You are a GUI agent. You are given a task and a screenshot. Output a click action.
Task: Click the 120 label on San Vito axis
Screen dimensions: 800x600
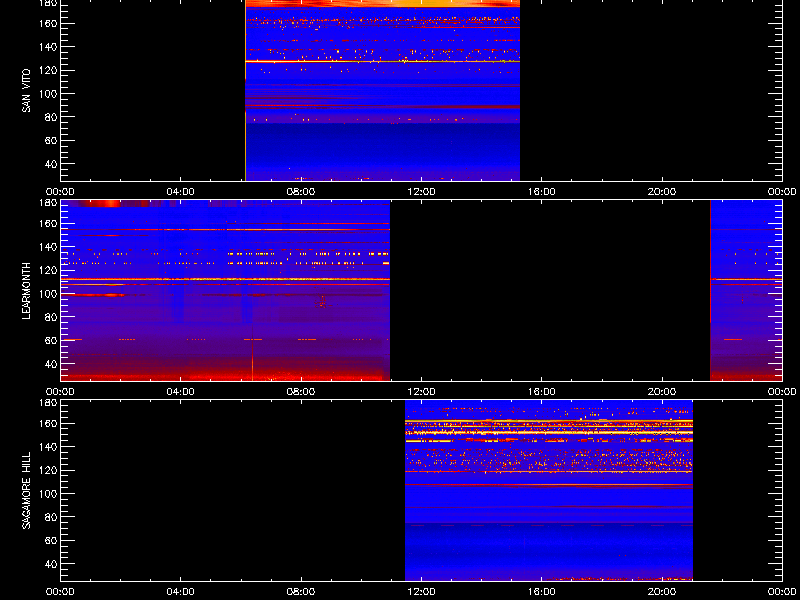tap(48, 70)
